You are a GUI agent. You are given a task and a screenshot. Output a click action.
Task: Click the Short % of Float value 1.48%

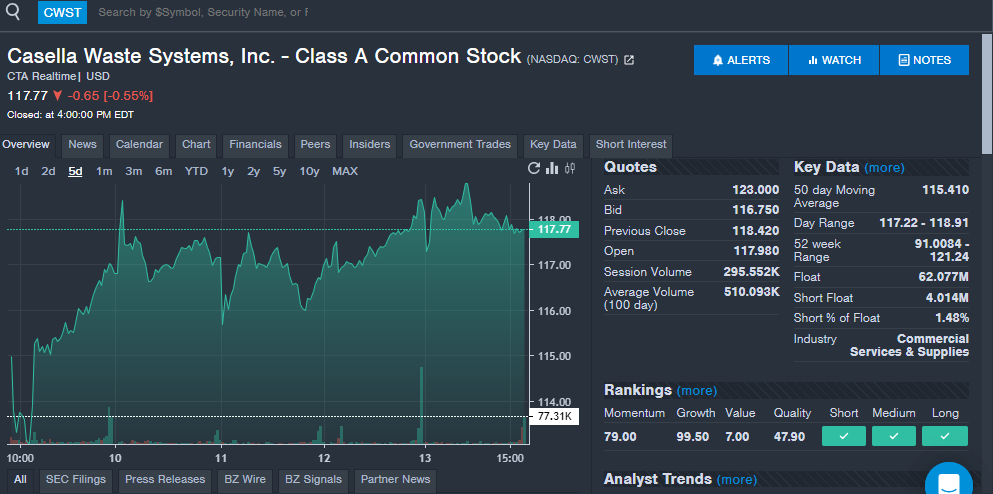tap(952, 318)
